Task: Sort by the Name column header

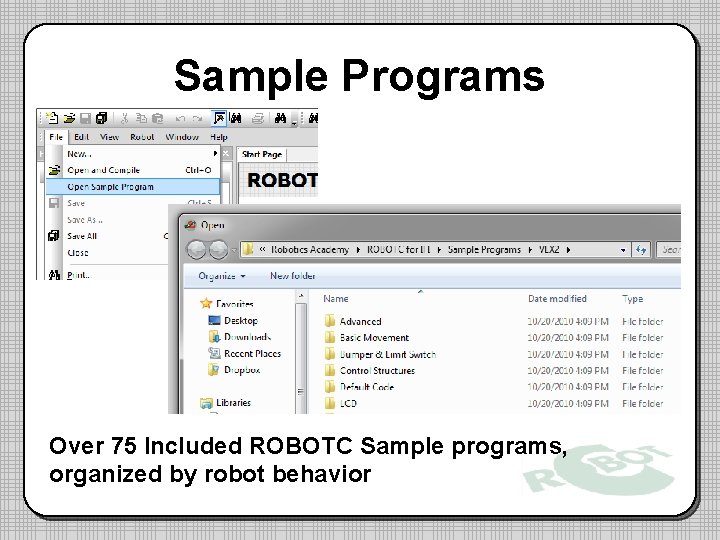Action: (336, 298)
